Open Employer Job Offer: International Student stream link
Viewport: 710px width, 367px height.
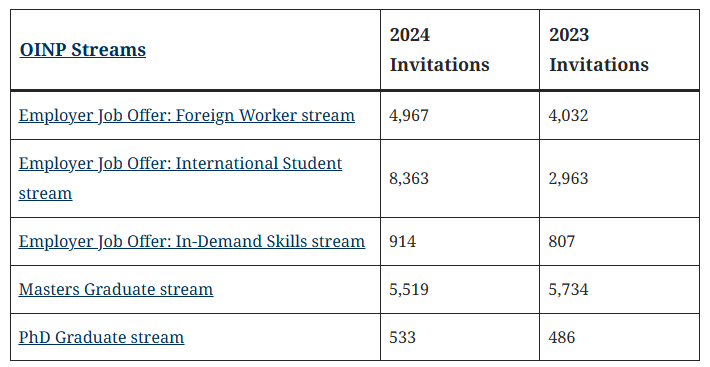[x=180, y=178]
